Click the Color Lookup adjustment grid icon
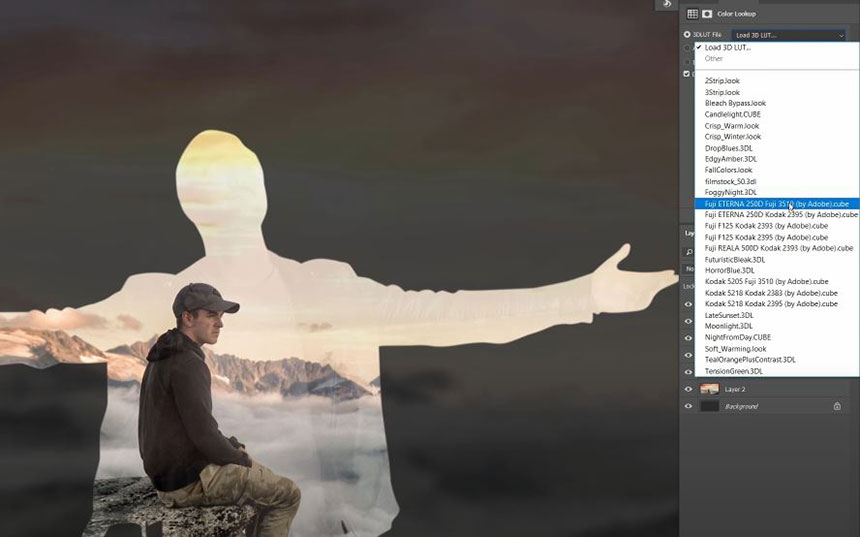 (692, 14)
